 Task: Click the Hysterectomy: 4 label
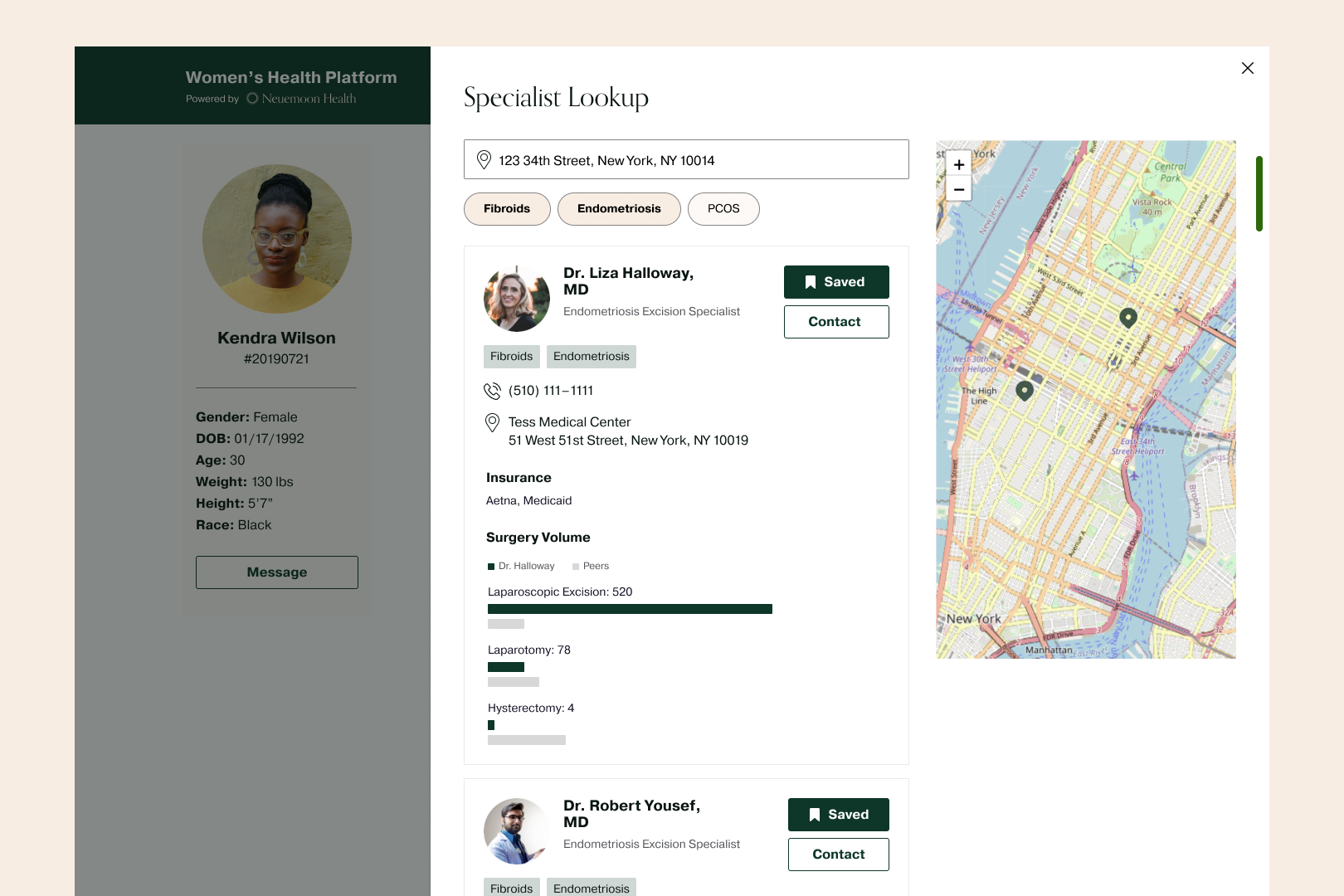(531, 709)
